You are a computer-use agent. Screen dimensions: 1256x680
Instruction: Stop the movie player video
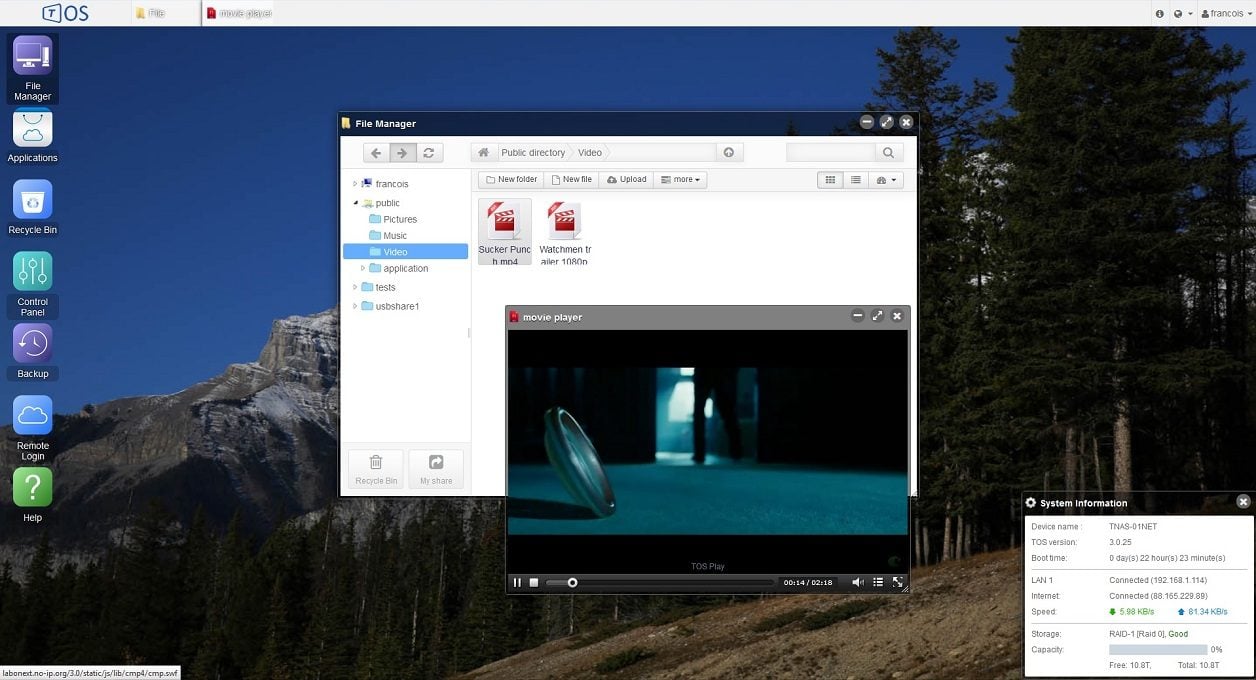534,582
